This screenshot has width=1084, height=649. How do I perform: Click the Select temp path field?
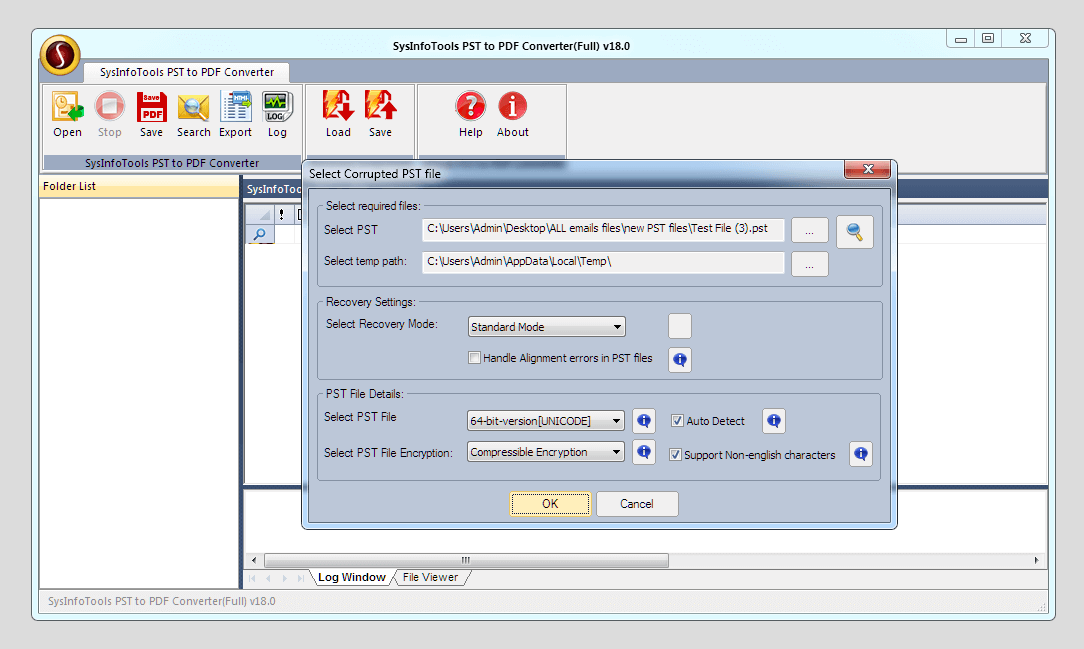[x=603, y=262]
